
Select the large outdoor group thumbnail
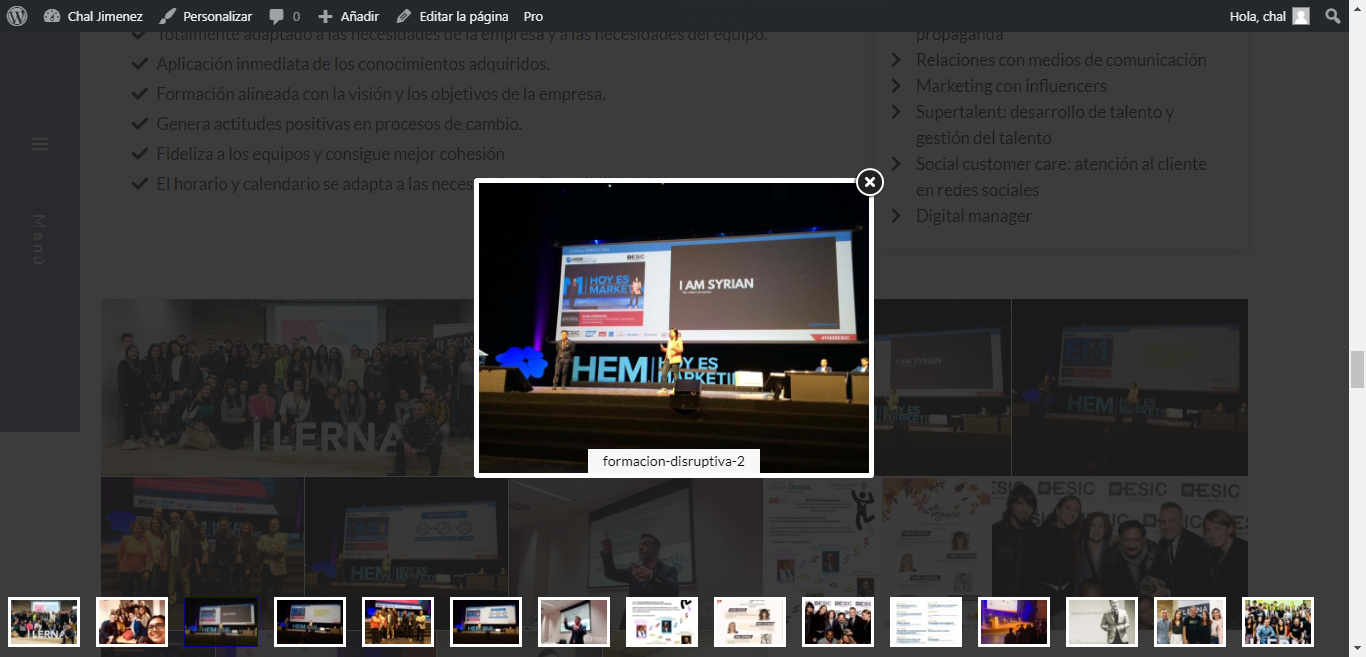point(1278,622)
